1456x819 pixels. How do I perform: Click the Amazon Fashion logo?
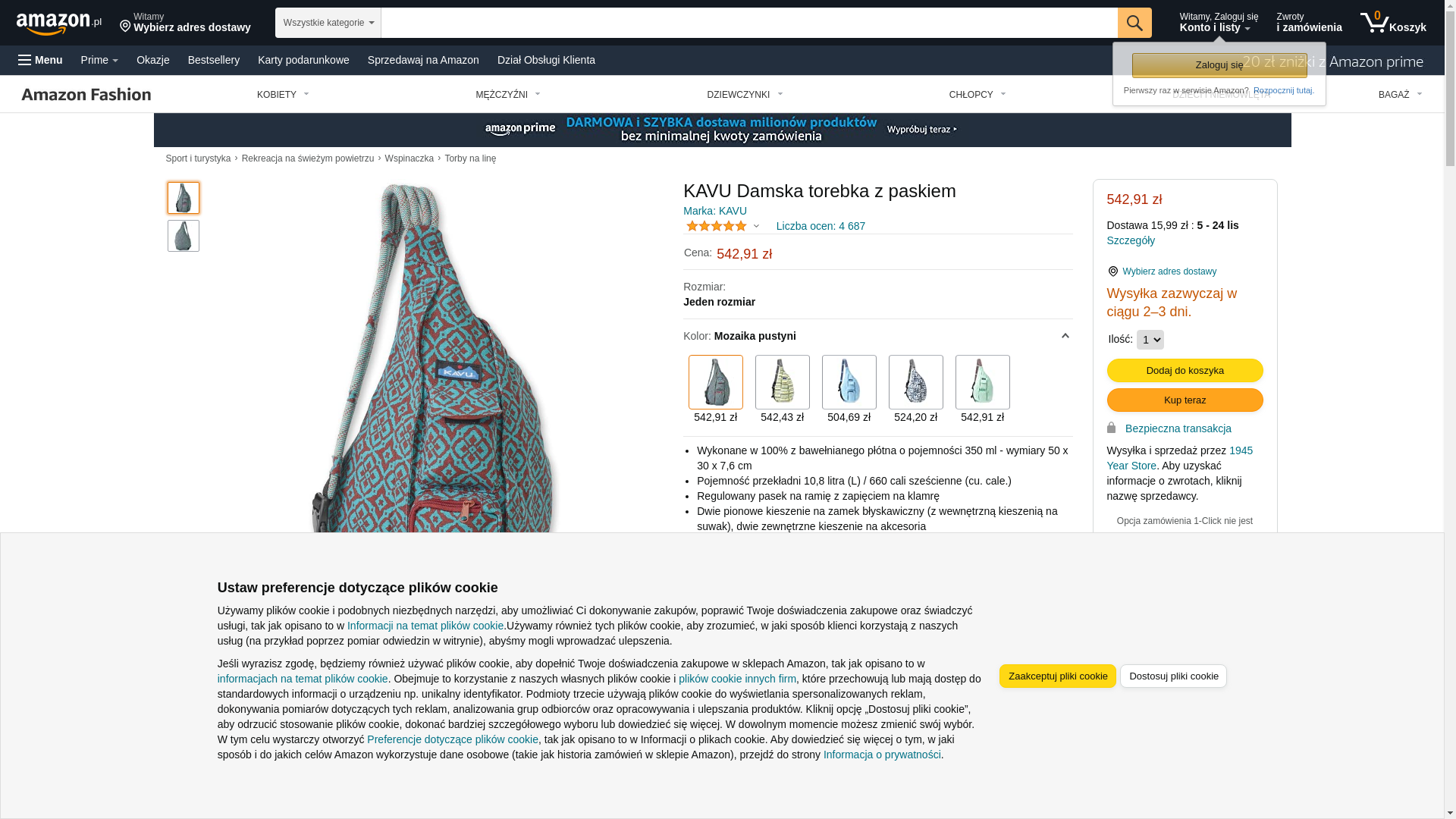tap(86, 94)
